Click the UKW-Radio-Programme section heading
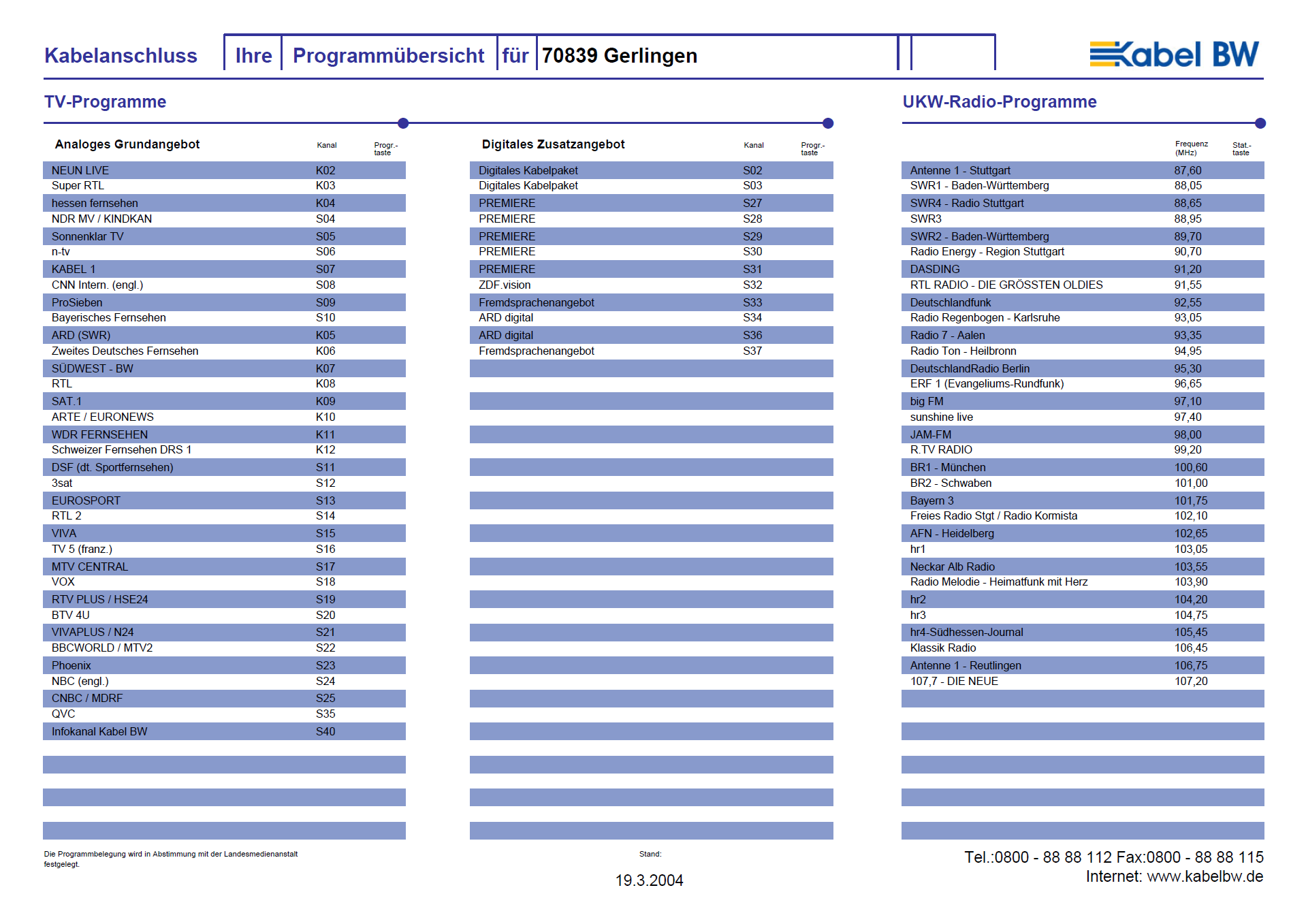 (999, 101)
